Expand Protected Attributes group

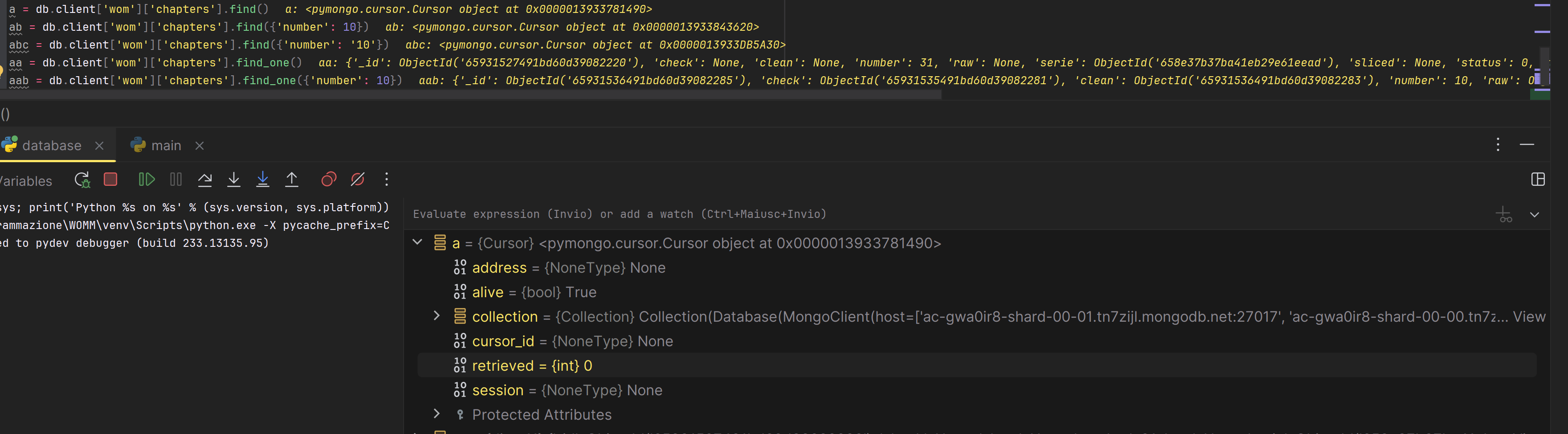pyautogui.click(x=437, y=414)
